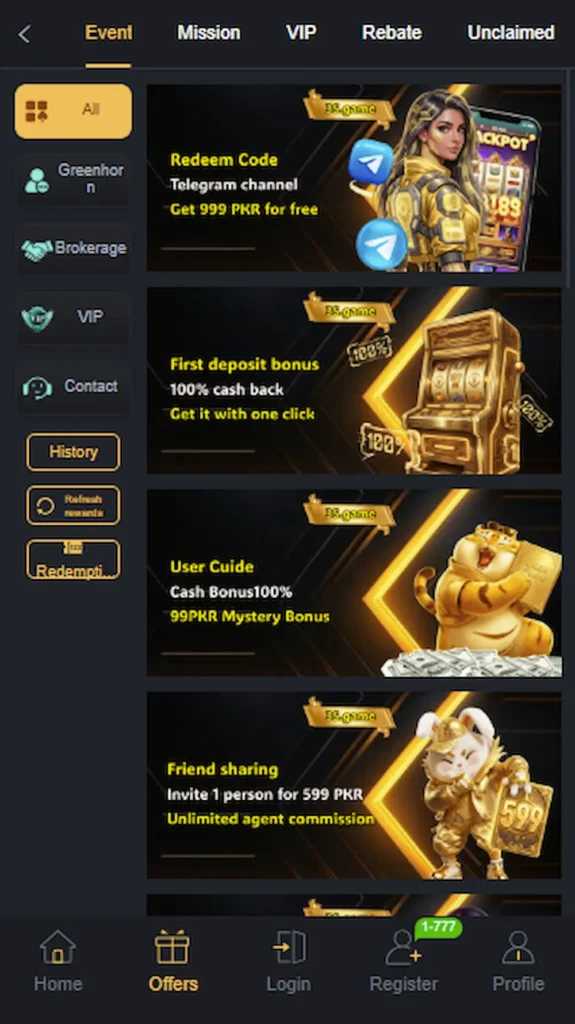Open the Rebate tab
This screenshot has height=1024, width=575.
pos(392,33)
